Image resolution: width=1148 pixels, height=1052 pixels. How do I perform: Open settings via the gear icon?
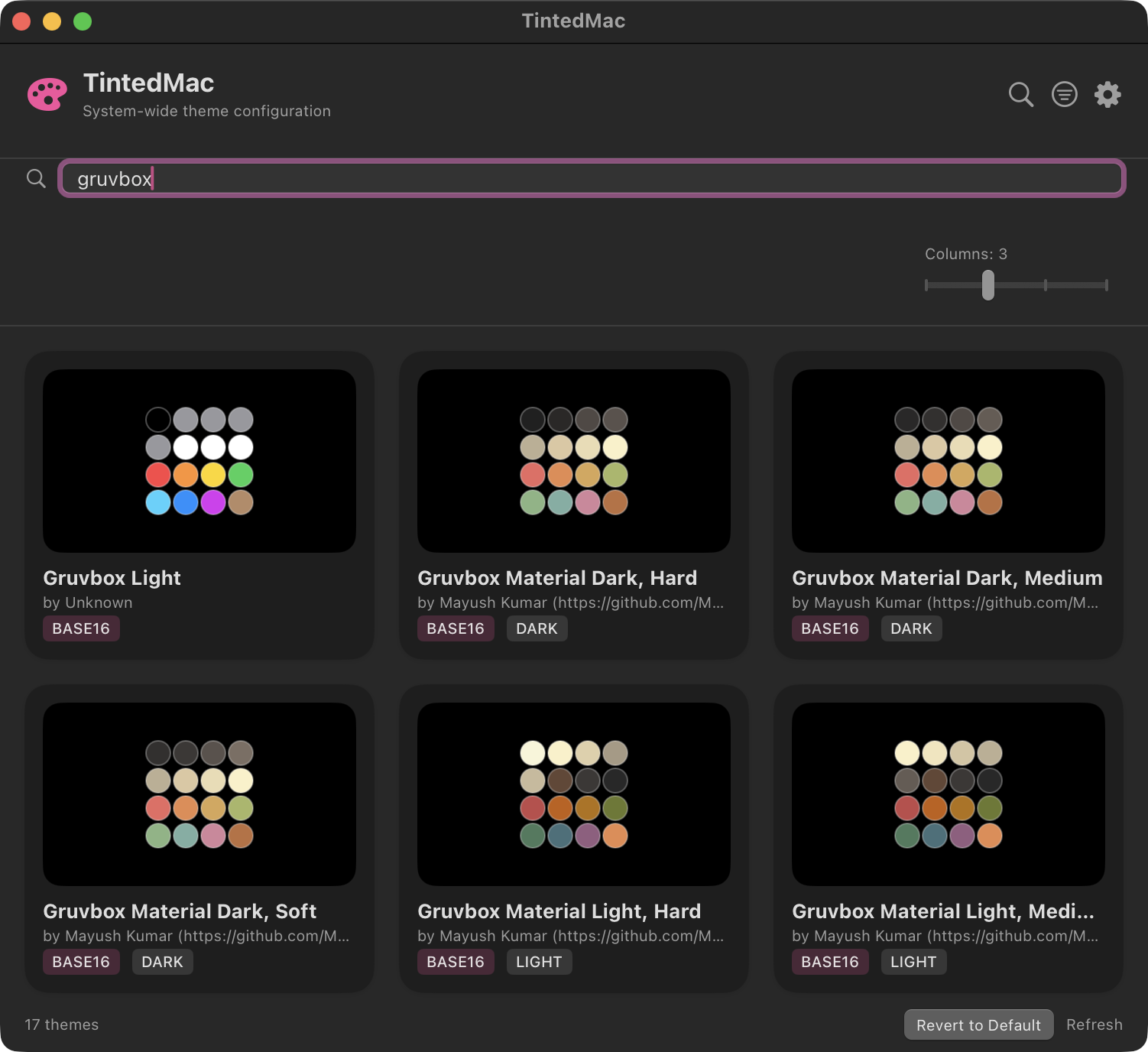(1107, 94)
